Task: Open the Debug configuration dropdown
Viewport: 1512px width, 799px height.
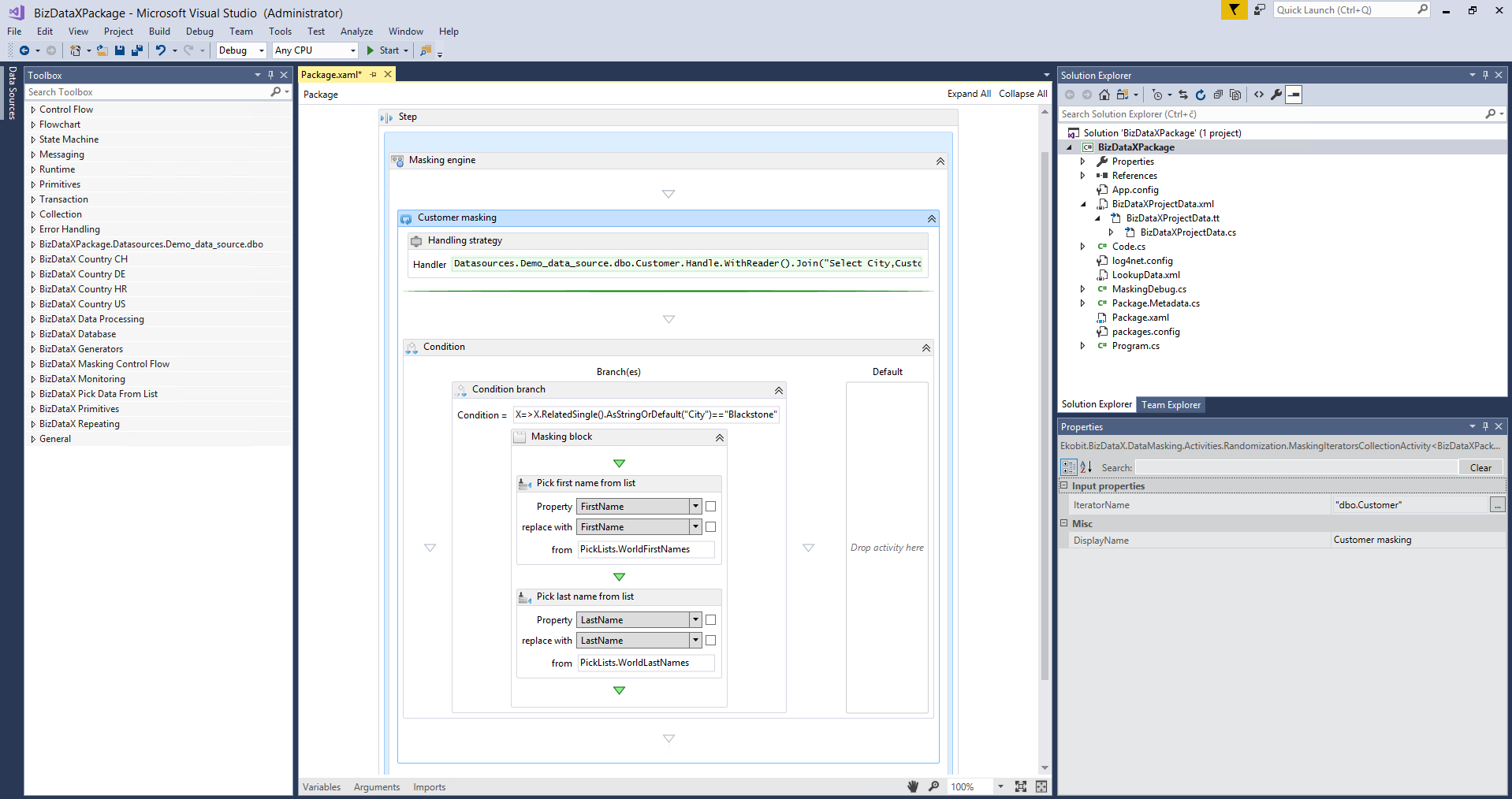Action: pos(242,50)
